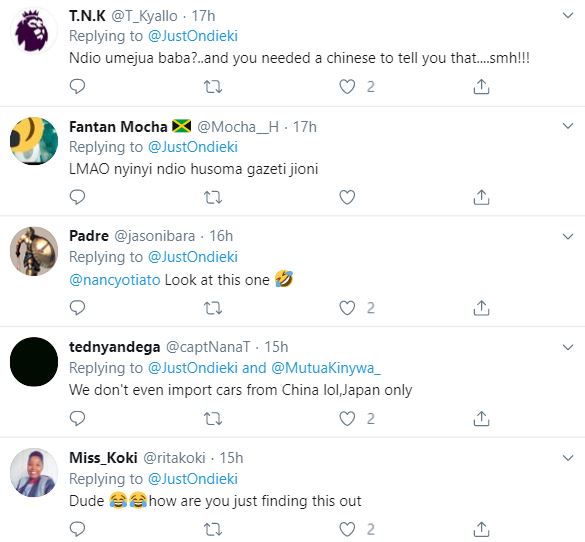Expand options menu for Fantan Mocha's tweet
The width and height of the screenshot is (585, 542).
click(x=567, y=126)
